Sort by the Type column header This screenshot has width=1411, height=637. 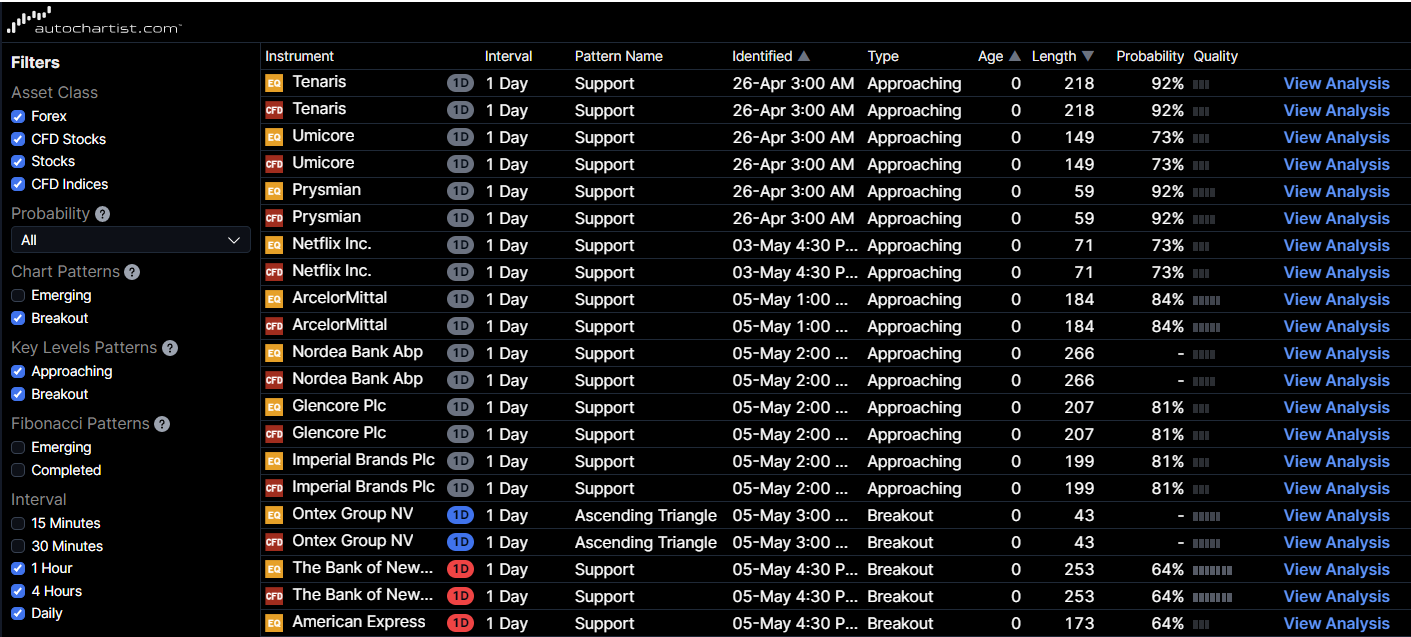(883, 56)
